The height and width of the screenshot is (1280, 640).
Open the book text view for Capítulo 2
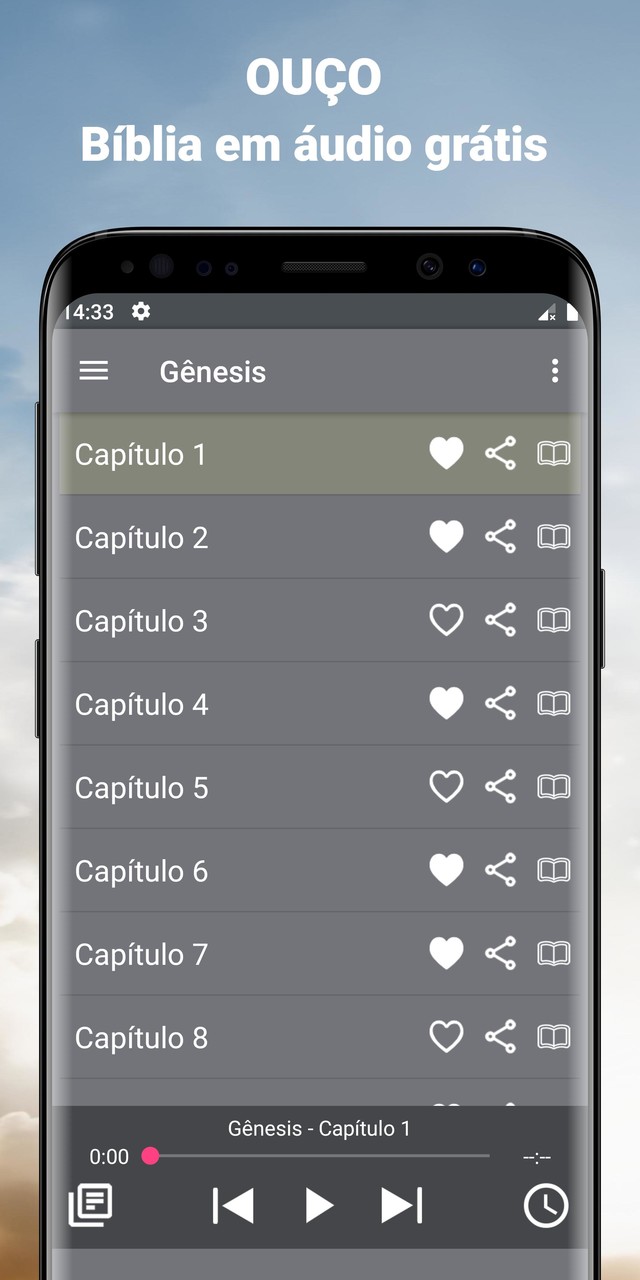click(x=553, y=536)
